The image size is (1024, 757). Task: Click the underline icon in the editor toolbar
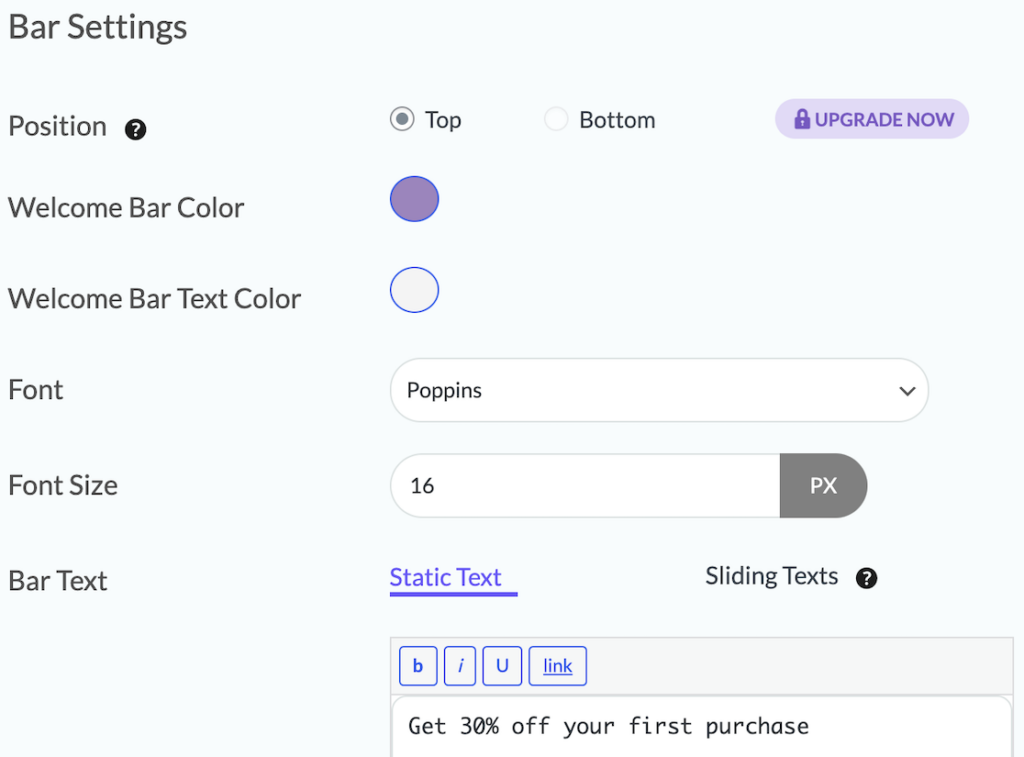(x=502, y=666)
